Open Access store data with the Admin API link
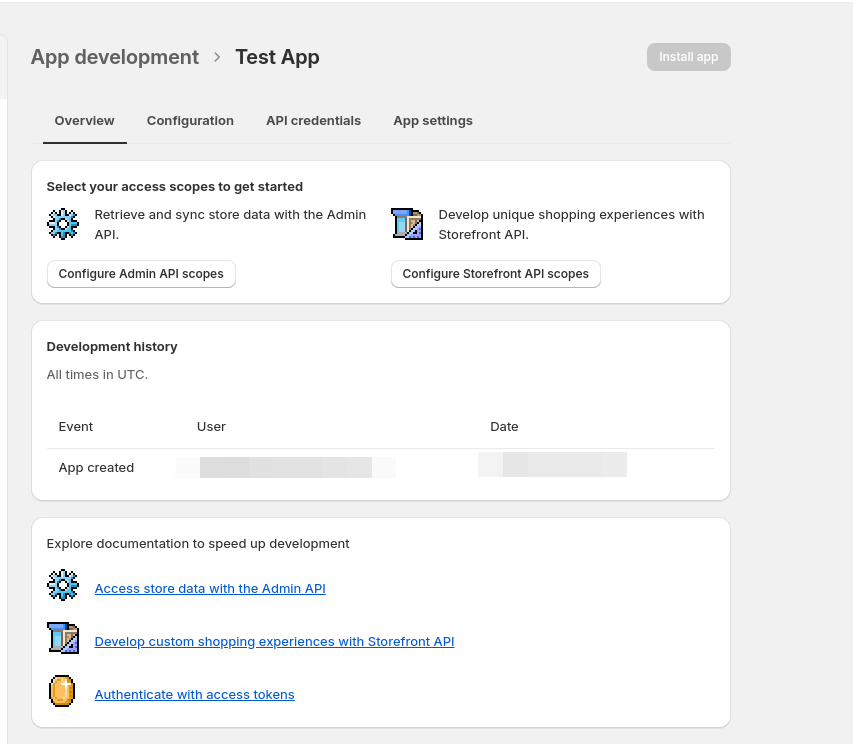 point(210,589)
